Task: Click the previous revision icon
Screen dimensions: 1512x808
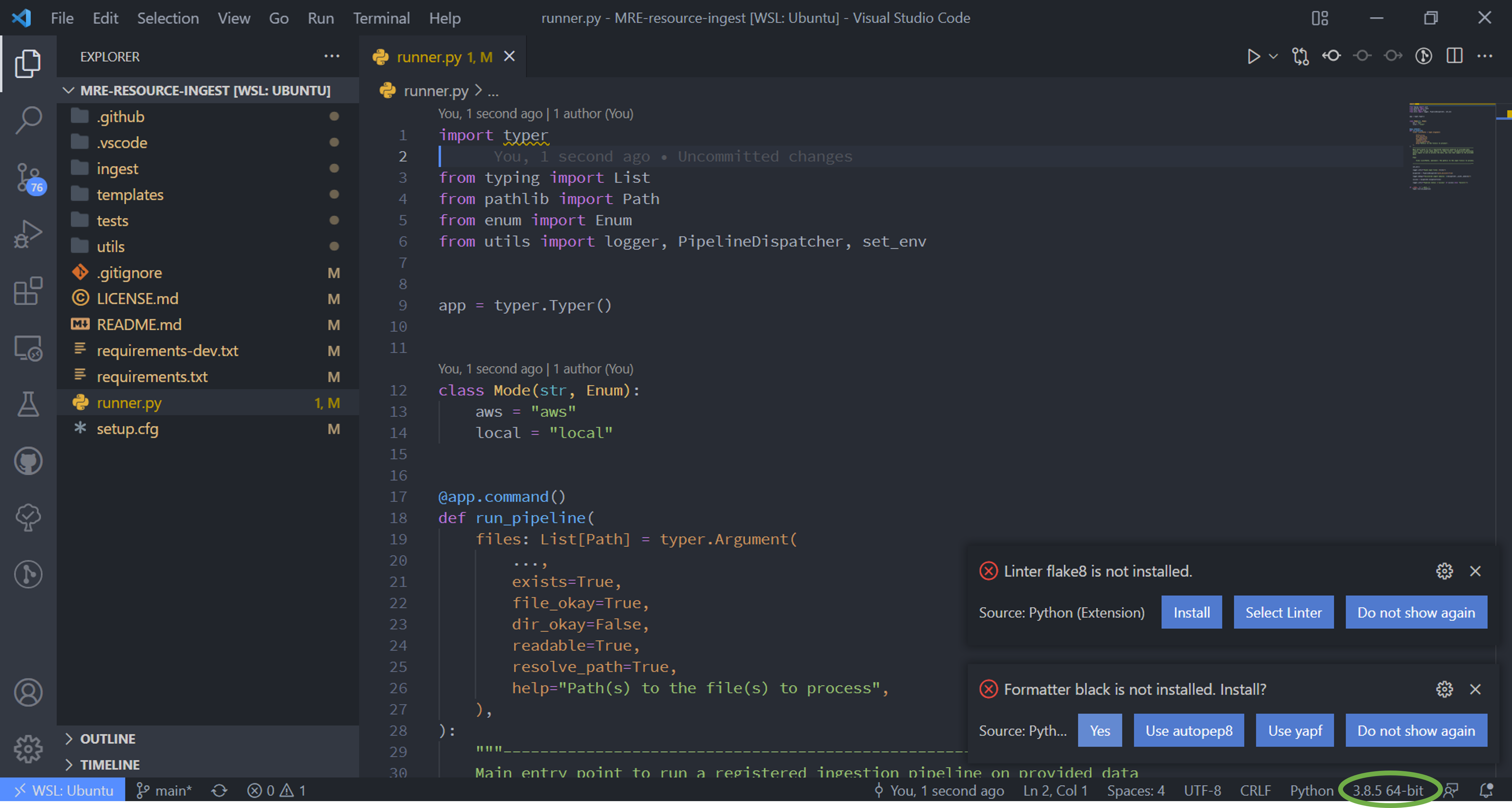Action: tap(1362, 56)
